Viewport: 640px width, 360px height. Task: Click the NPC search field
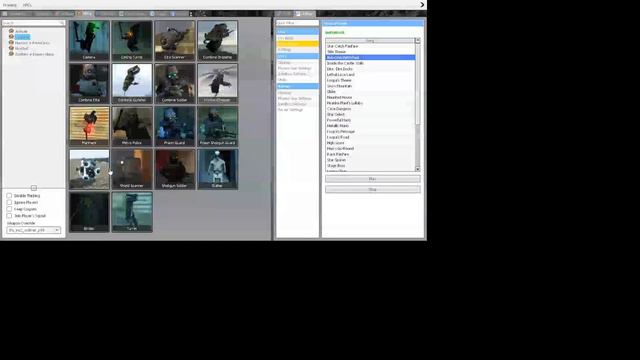[33, 23]
